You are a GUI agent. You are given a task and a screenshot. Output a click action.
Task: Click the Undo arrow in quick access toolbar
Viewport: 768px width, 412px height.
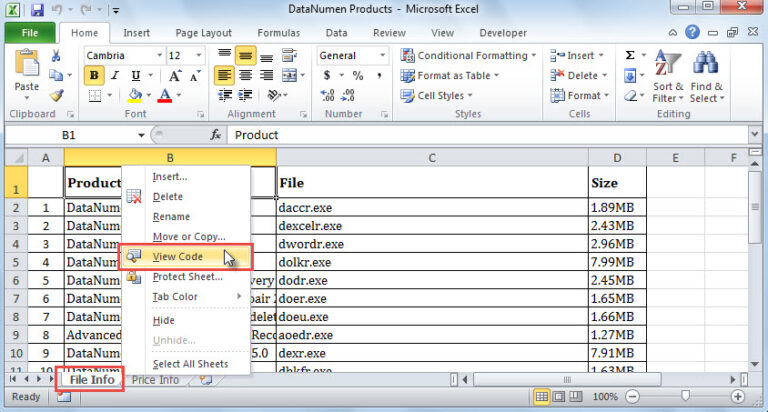click(x=57, y=9)
